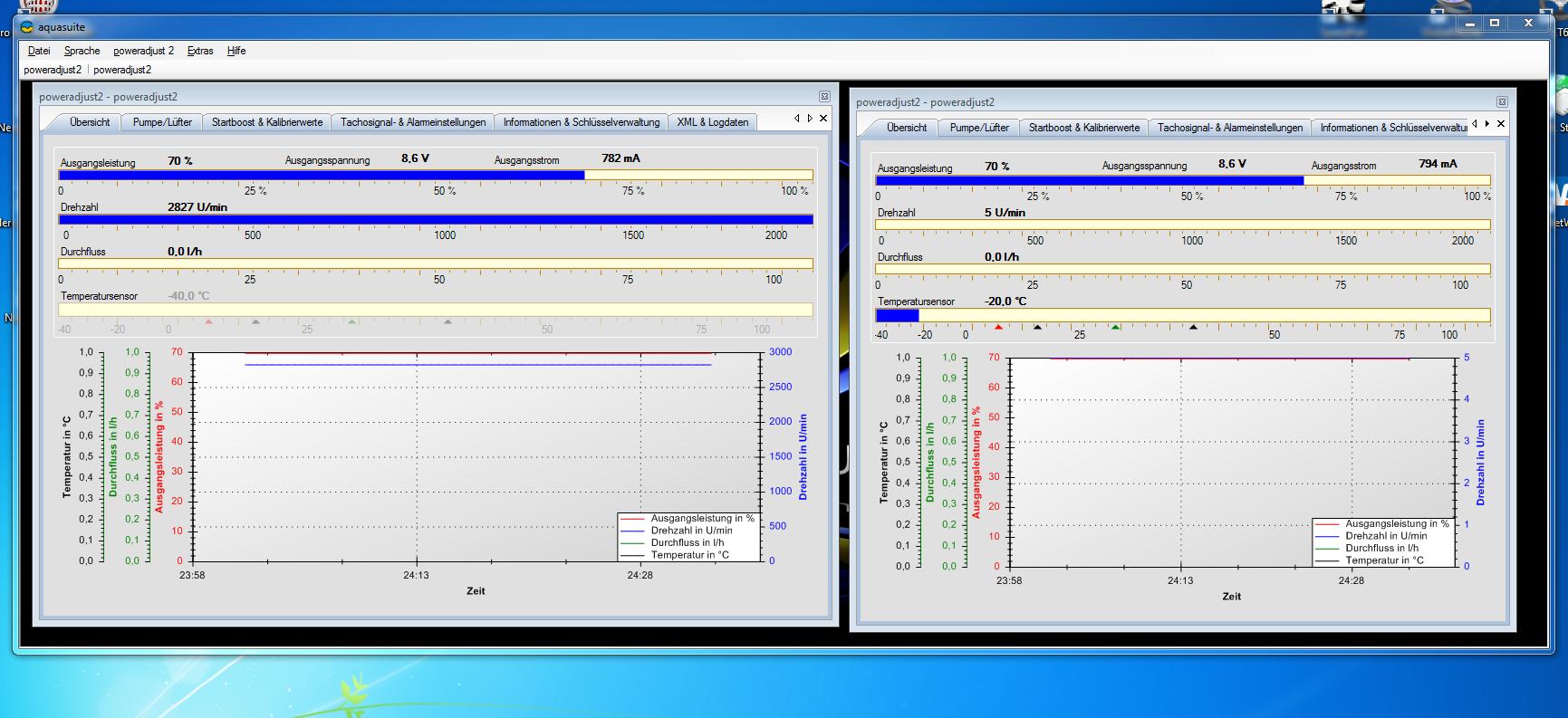
Task: Open the Sprache menu
Action: coord(82,51)
